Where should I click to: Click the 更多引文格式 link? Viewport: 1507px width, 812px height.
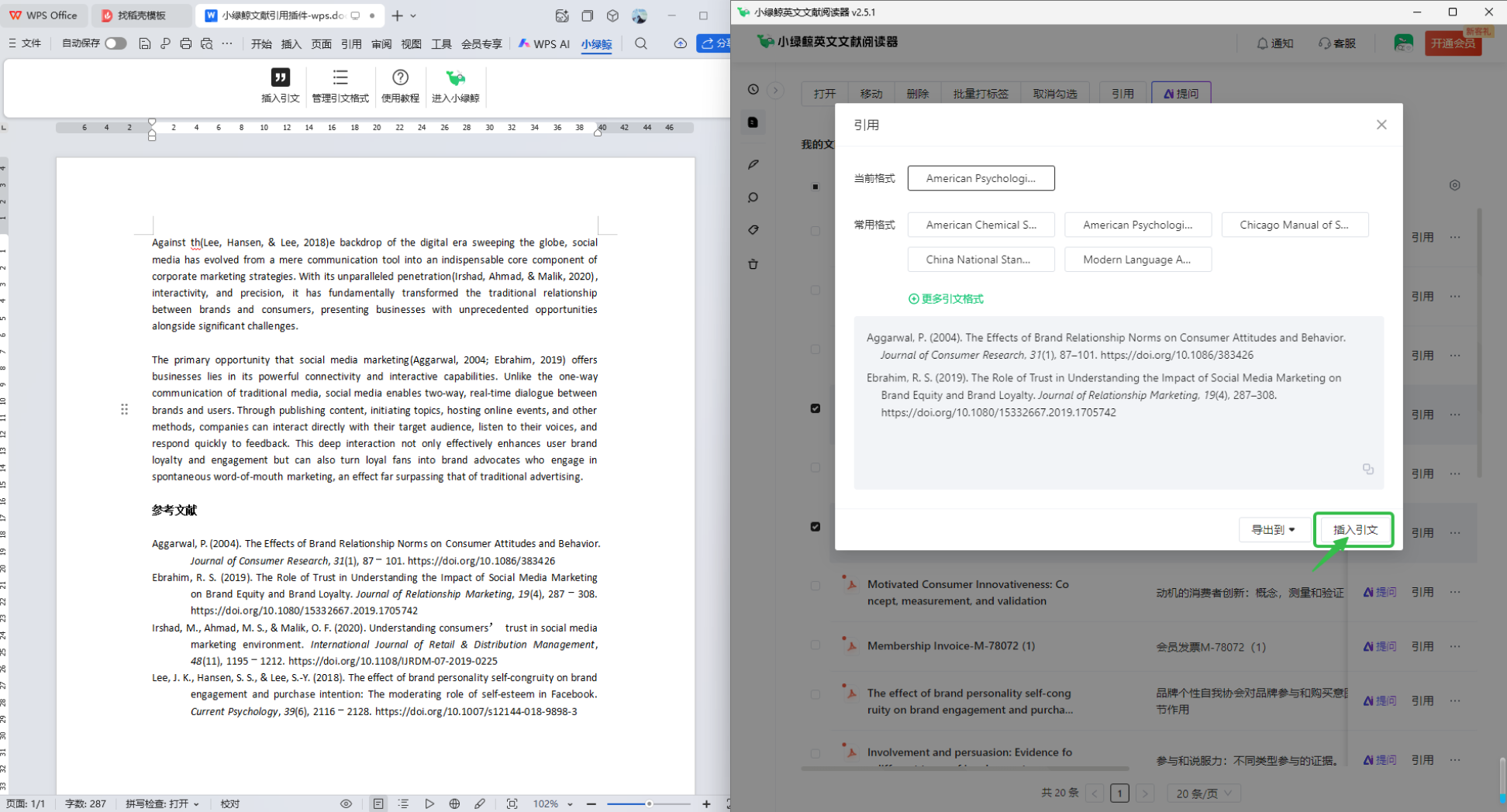(x=946, y=299)
